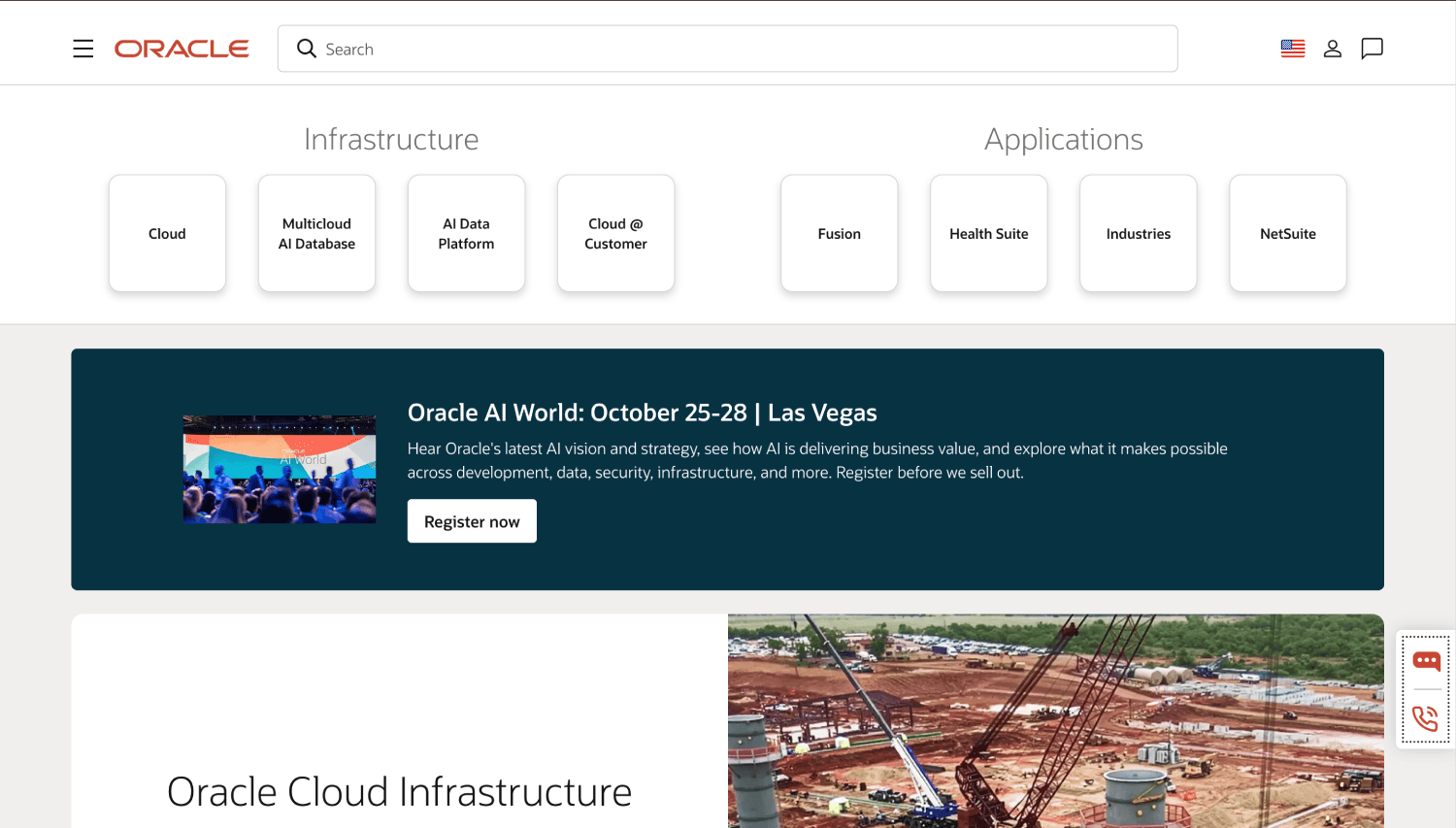The height and width of the screenshot is (828, 1456).
Task: Click the Oracle logo
Action: tap(182, 49)
